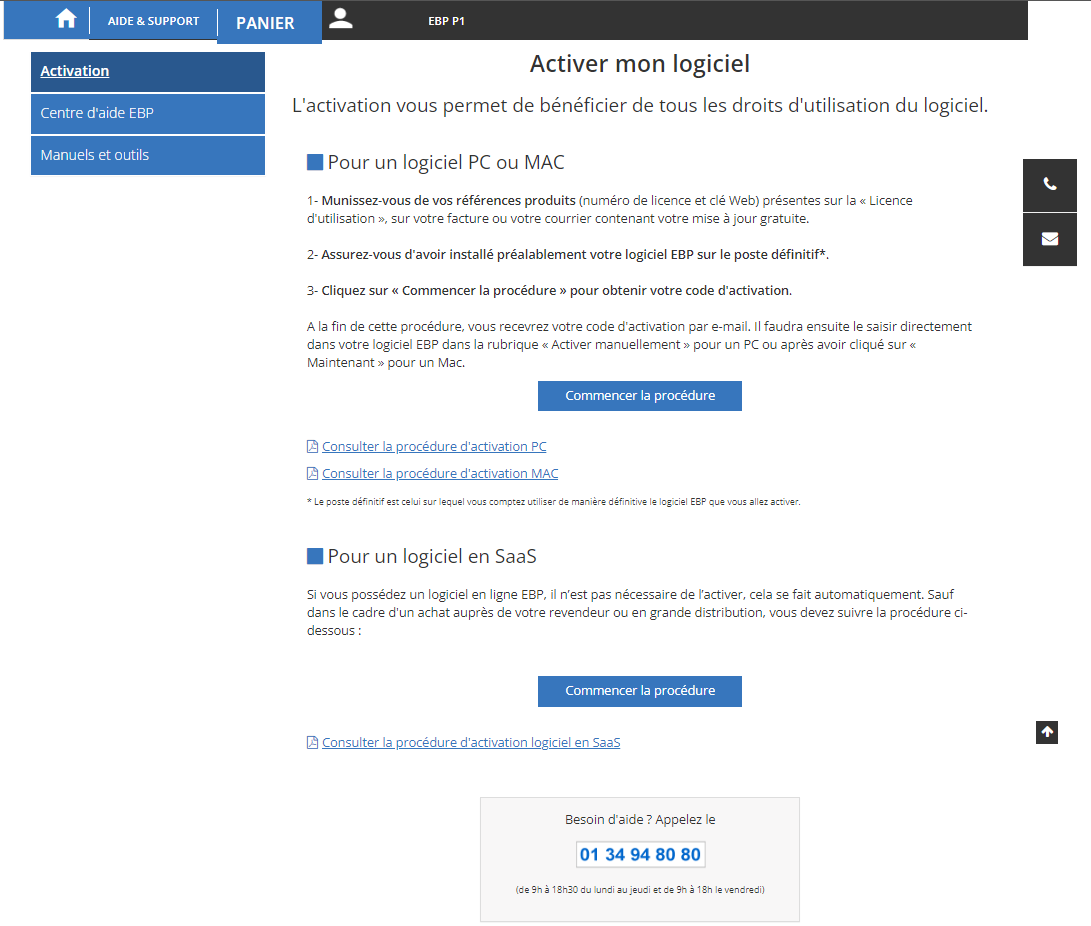Image resolution: width=1091 pixels, height=926 pixels.
Task: Click the Activer mon logiciel heading
Action: coord(639,64)
